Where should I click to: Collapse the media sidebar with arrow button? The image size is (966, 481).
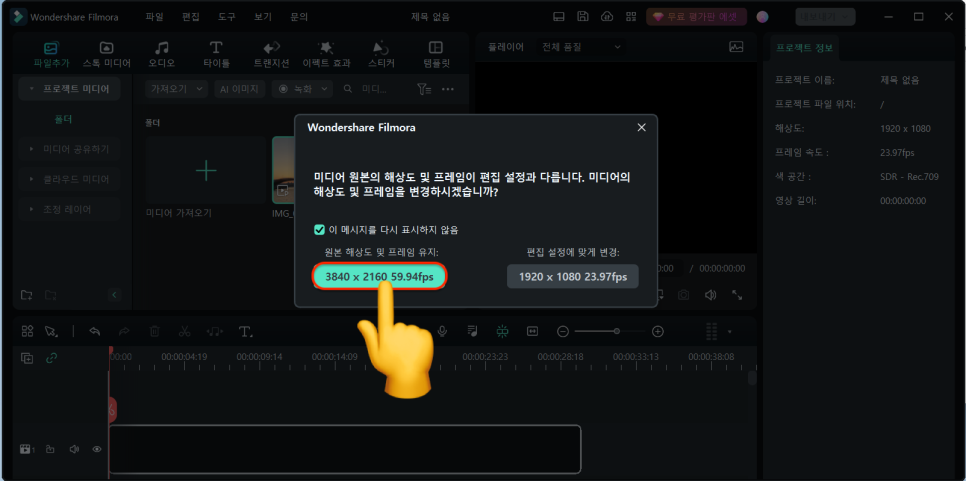114,295
